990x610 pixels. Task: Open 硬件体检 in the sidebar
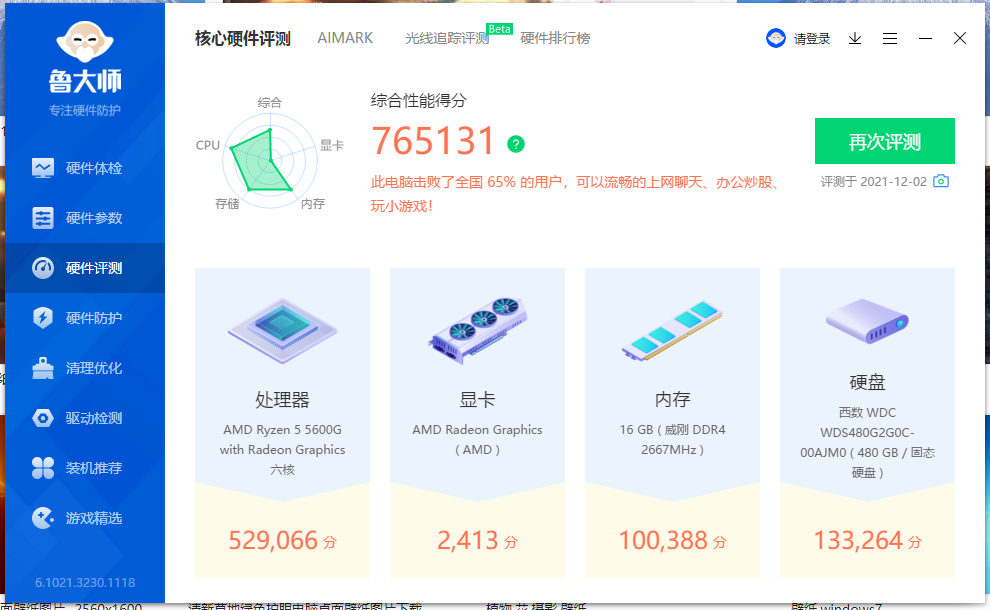point(85,168)
